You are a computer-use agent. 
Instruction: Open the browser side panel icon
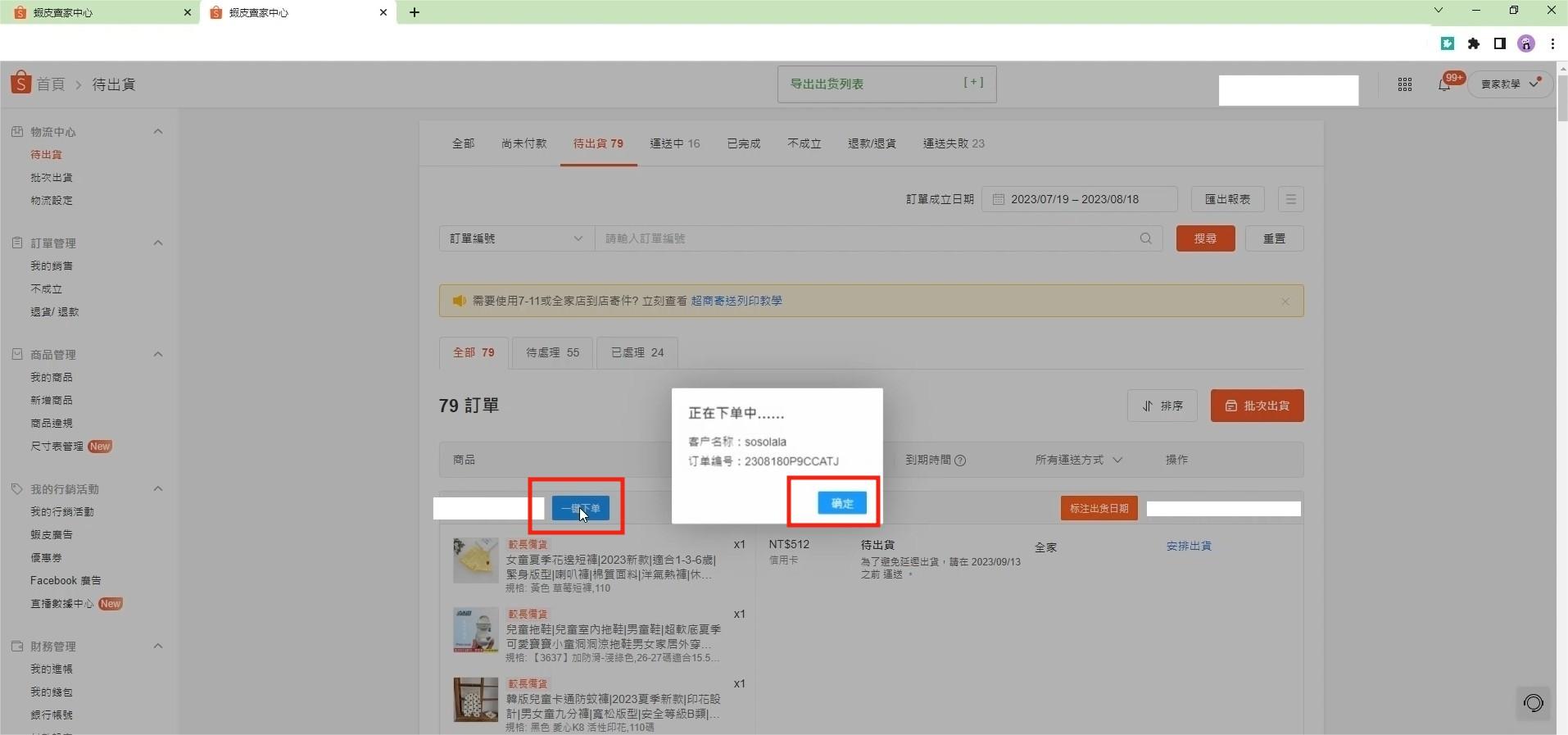1499,43
